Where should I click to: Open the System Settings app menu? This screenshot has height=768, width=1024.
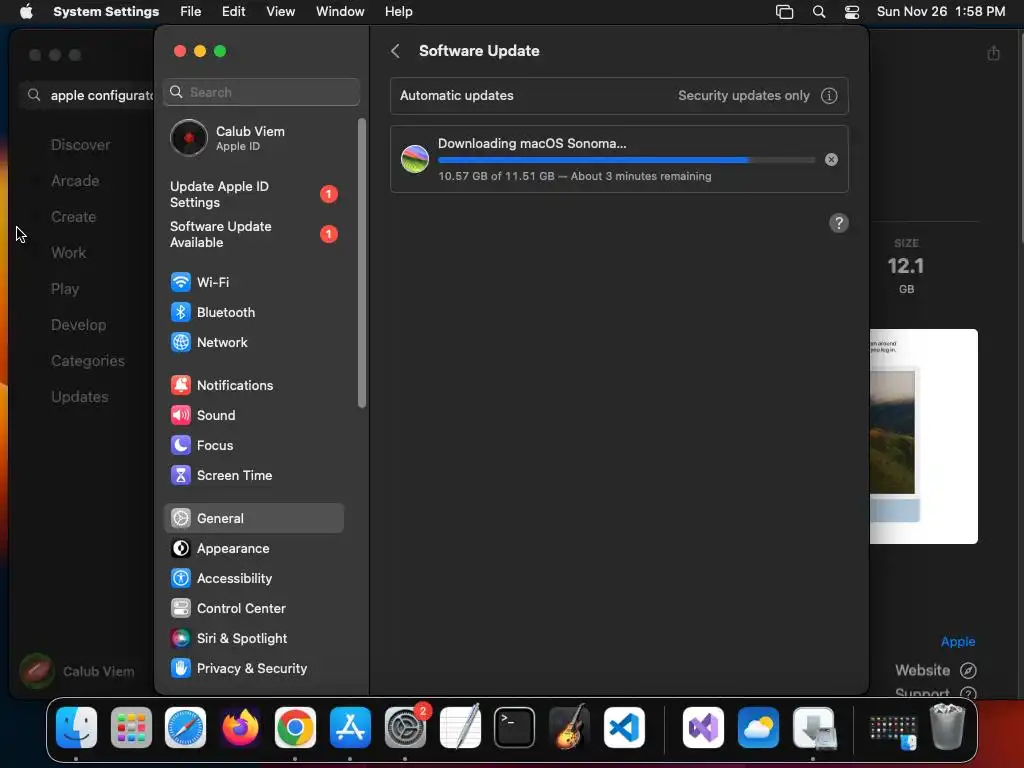[106, 12]
